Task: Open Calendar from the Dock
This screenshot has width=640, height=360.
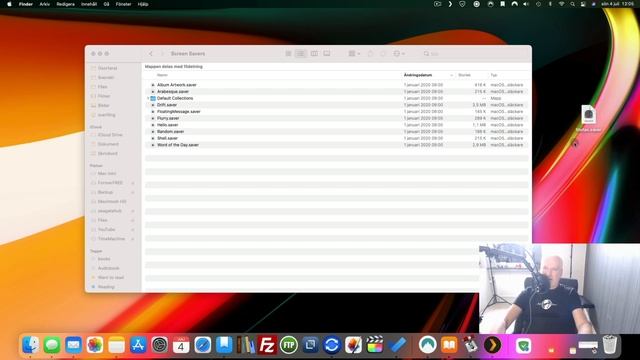Action: (x=181, y=345)
